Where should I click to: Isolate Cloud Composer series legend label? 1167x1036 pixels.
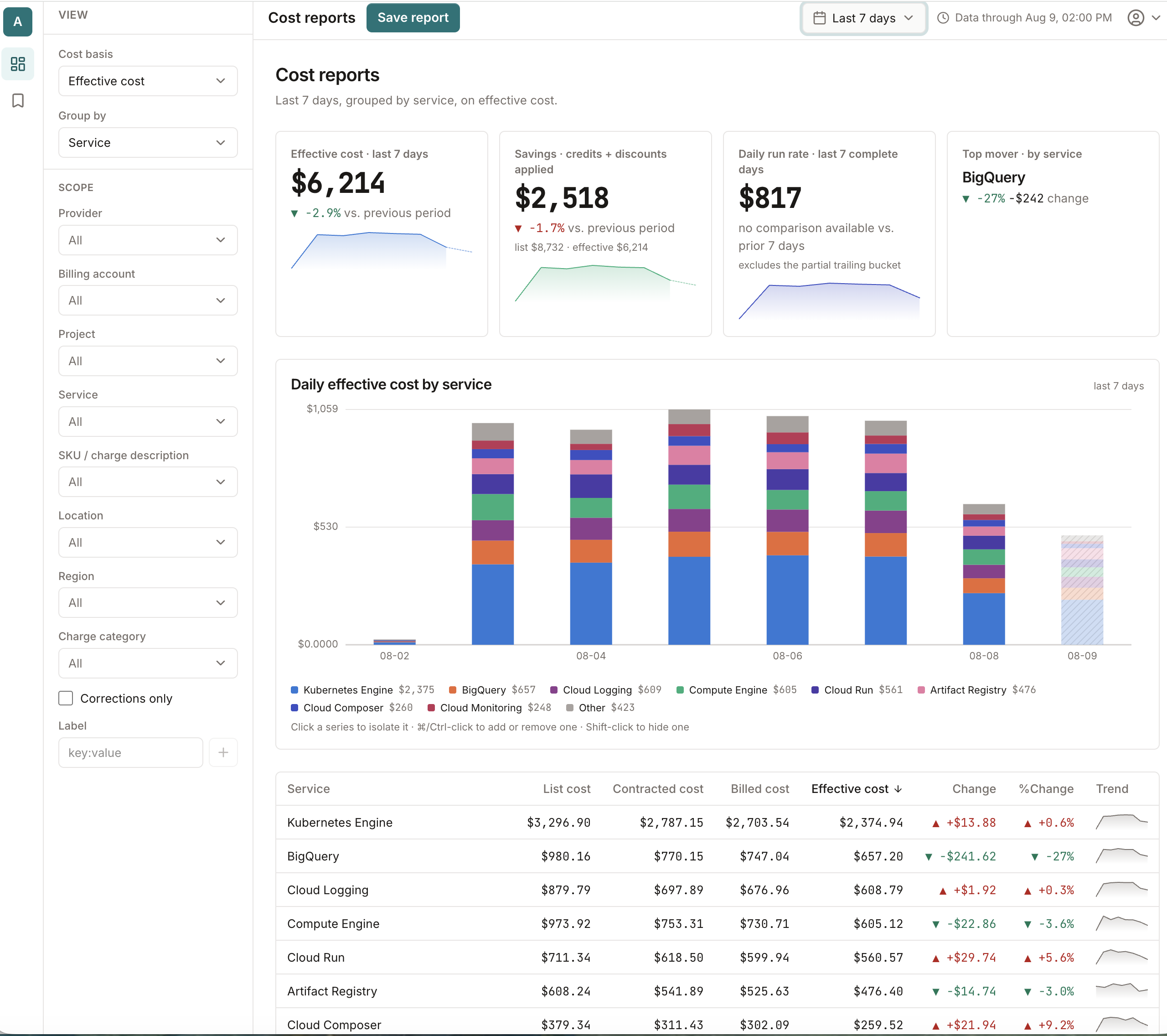[343, 708]
